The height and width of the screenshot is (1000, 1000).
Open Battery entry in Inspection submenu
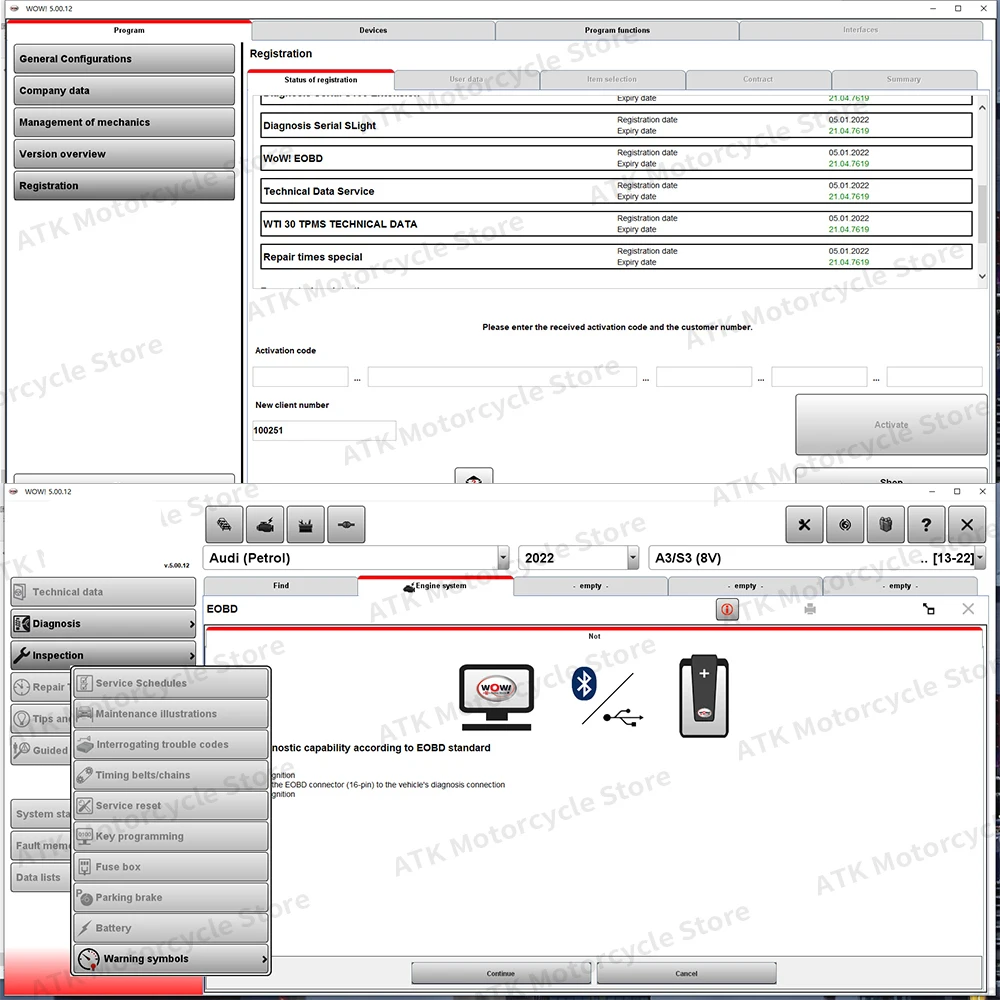pyautogui.click(x=171, y=928)
